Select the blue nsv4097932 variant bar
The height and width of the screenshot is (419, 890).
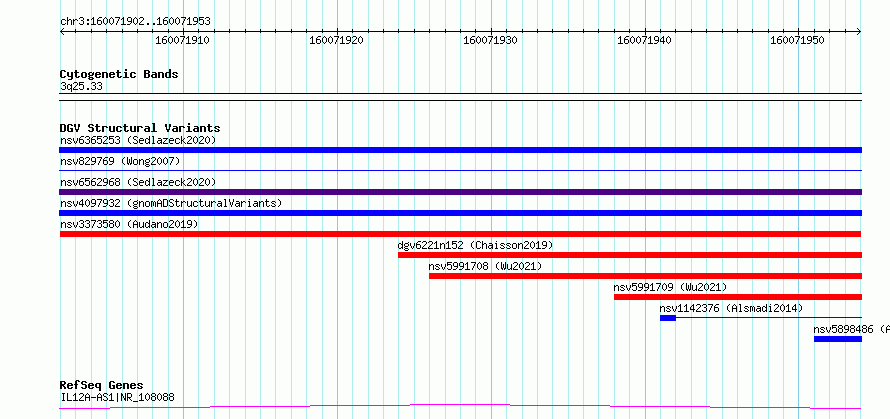(x=460, y=213)
